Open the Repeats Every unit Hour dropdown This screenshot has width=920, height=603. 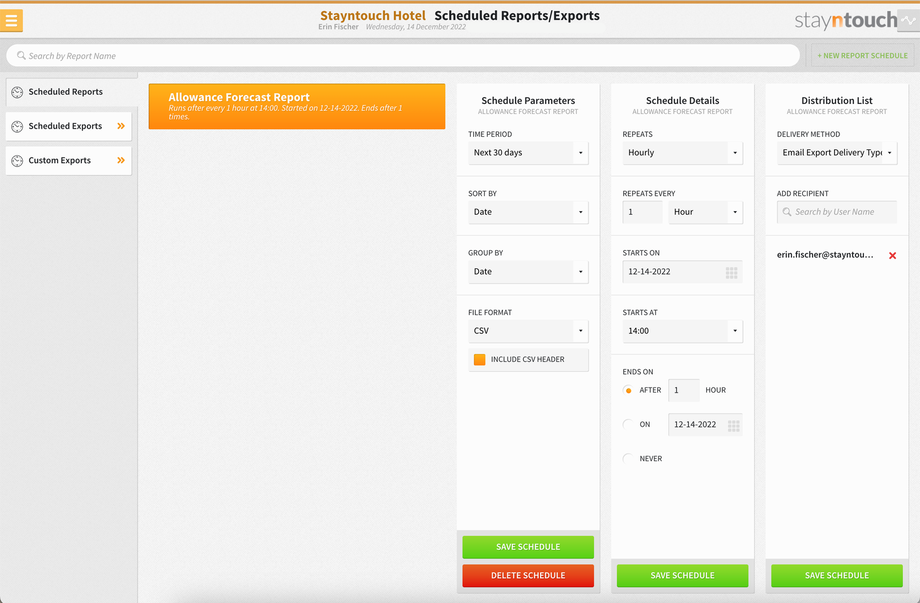[x=705, y=212]
